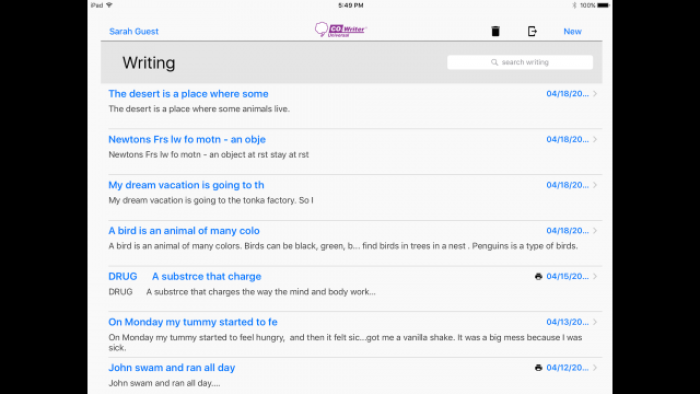The image size is (700, 394).
Task: Click the 04/18 date on desert entry
Action: coord(567,94)
